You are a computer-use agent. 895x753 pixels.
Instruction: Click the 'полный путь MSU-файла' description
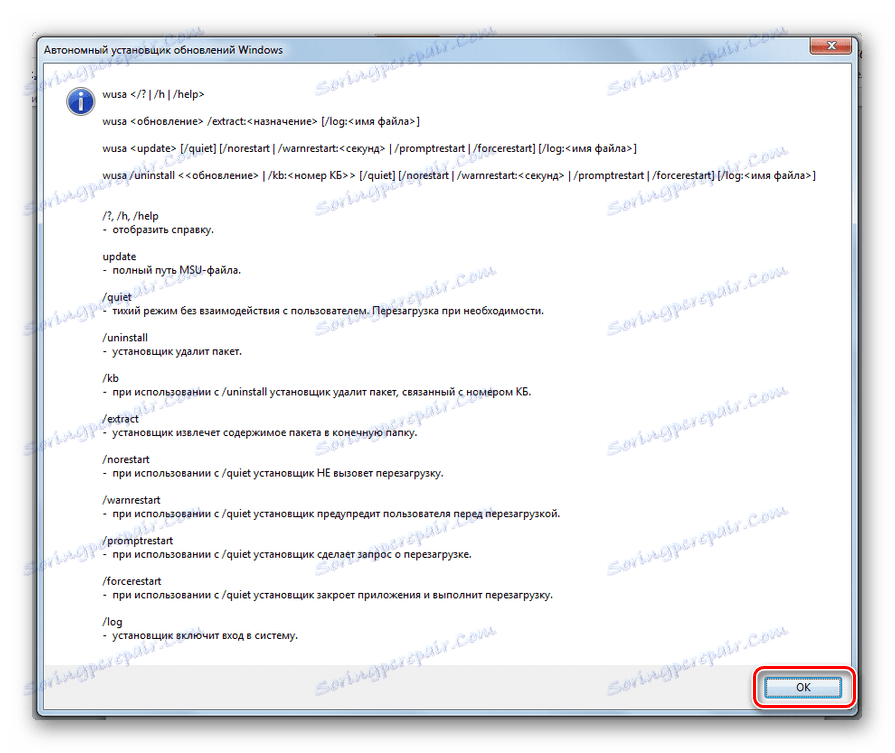(x=172, y=270)
